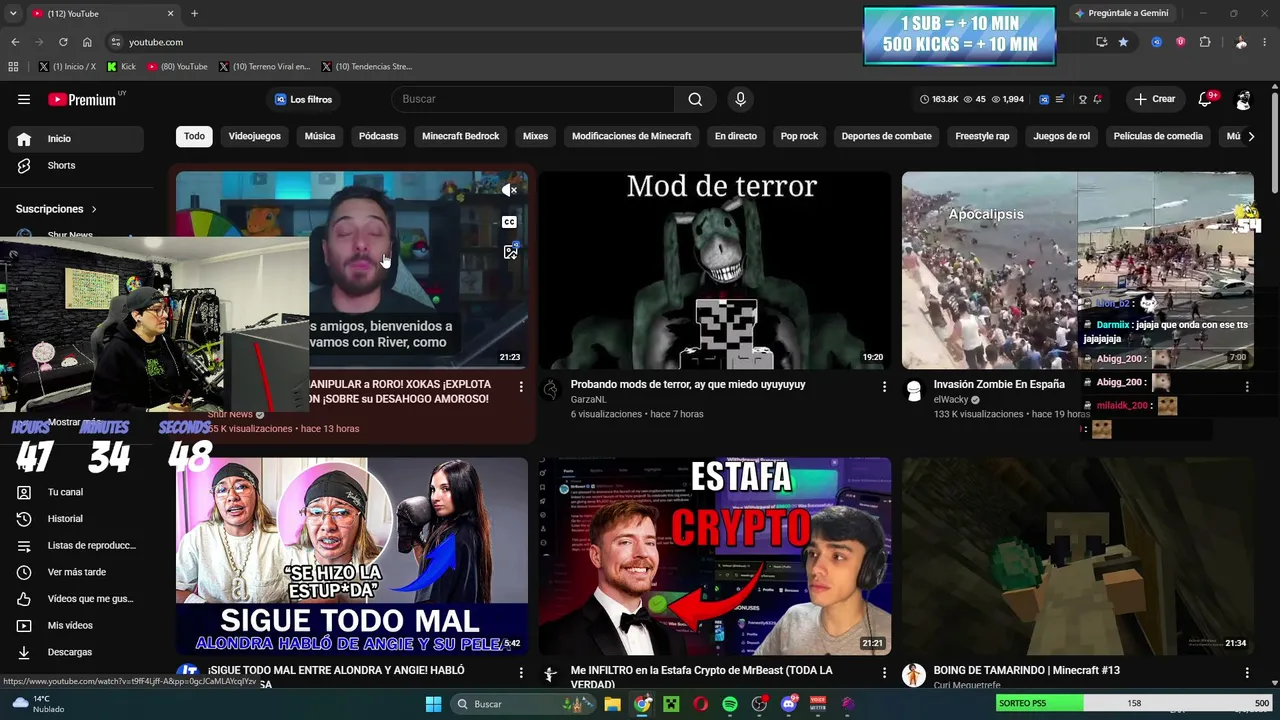Open options for SIGUE TODO MAL video

pos(521,673)
